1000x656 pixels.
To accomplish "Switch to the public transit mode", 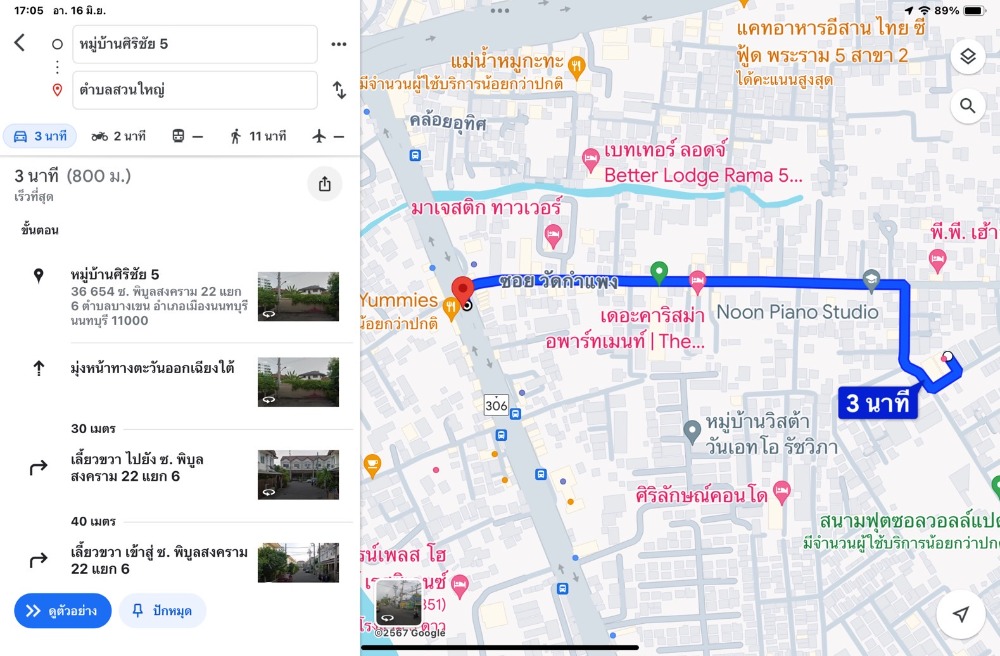I will pos(187,136).
